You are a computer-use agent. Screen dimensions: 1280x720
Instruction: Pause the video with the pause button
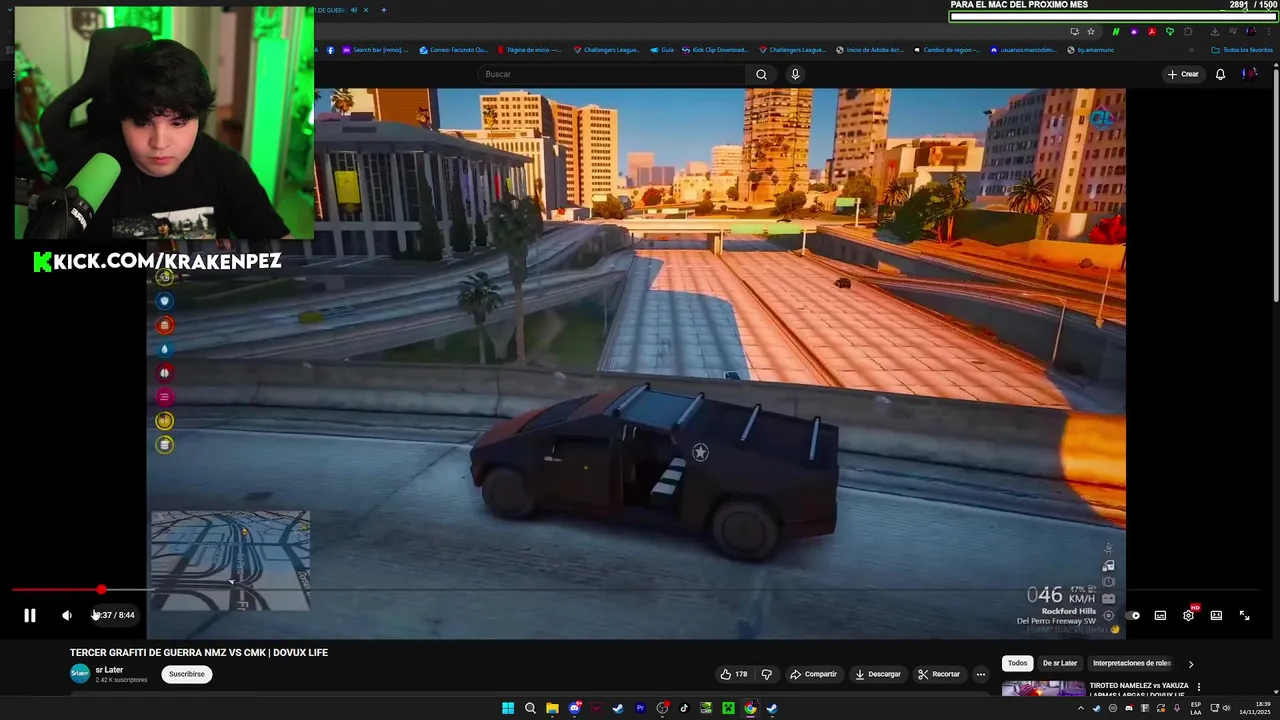click(x=30, y=615)
